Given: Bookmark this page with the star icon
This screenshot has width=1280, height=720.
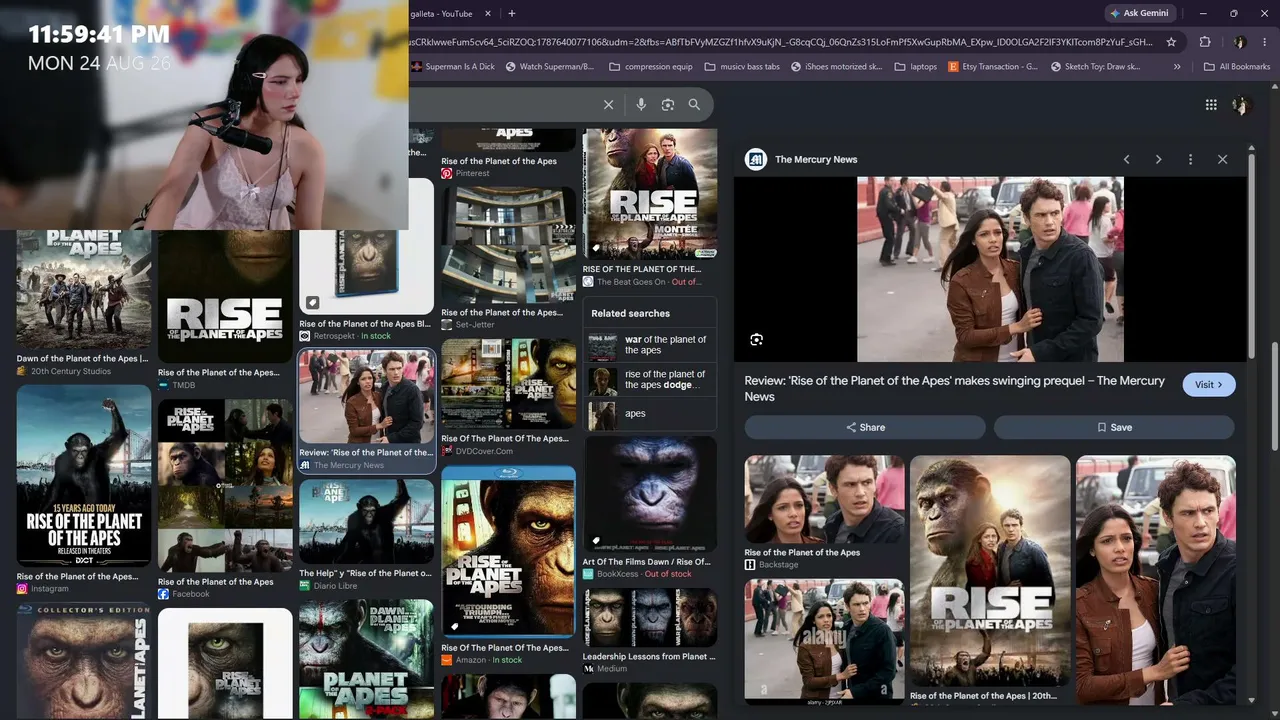Looking at the screenshot, I should click(x=1171, y=42).
